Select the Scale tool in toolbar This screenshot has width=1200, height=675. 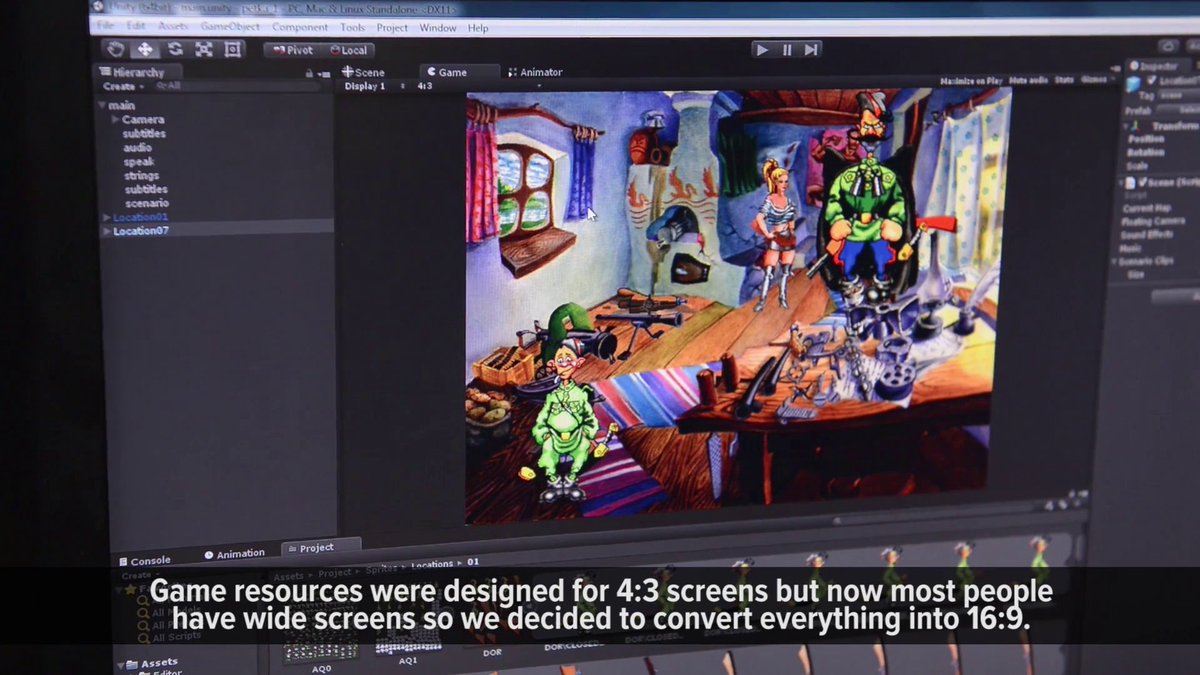203,49
